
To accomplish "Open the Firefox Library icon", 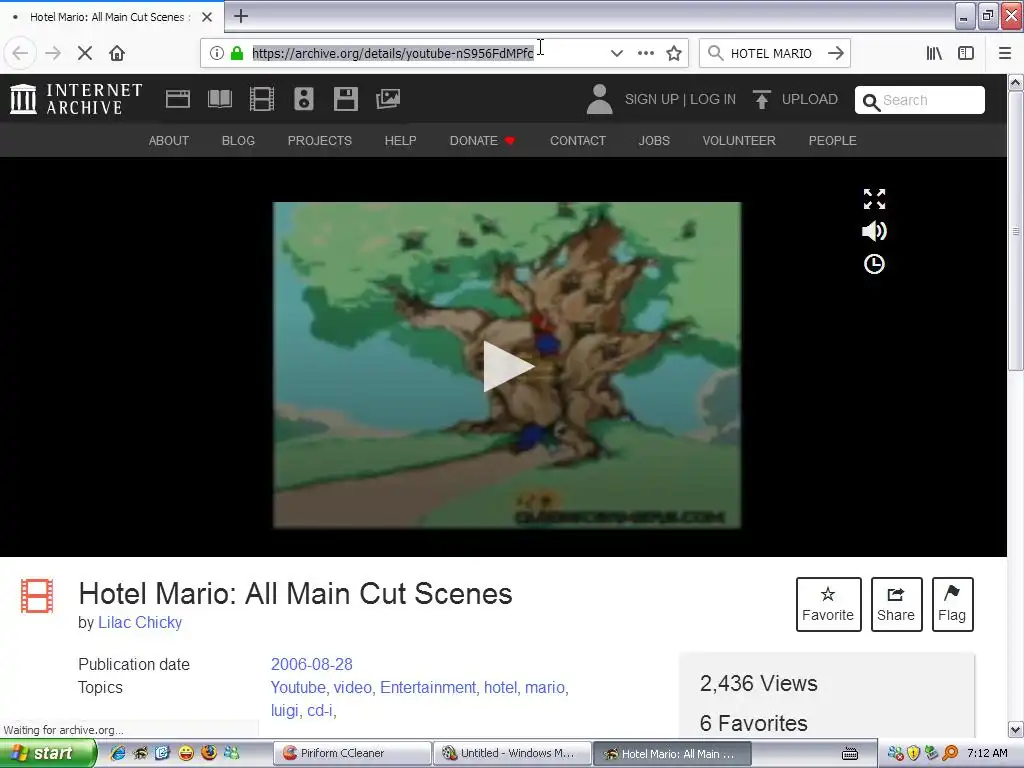I will [x=934, y=53].
